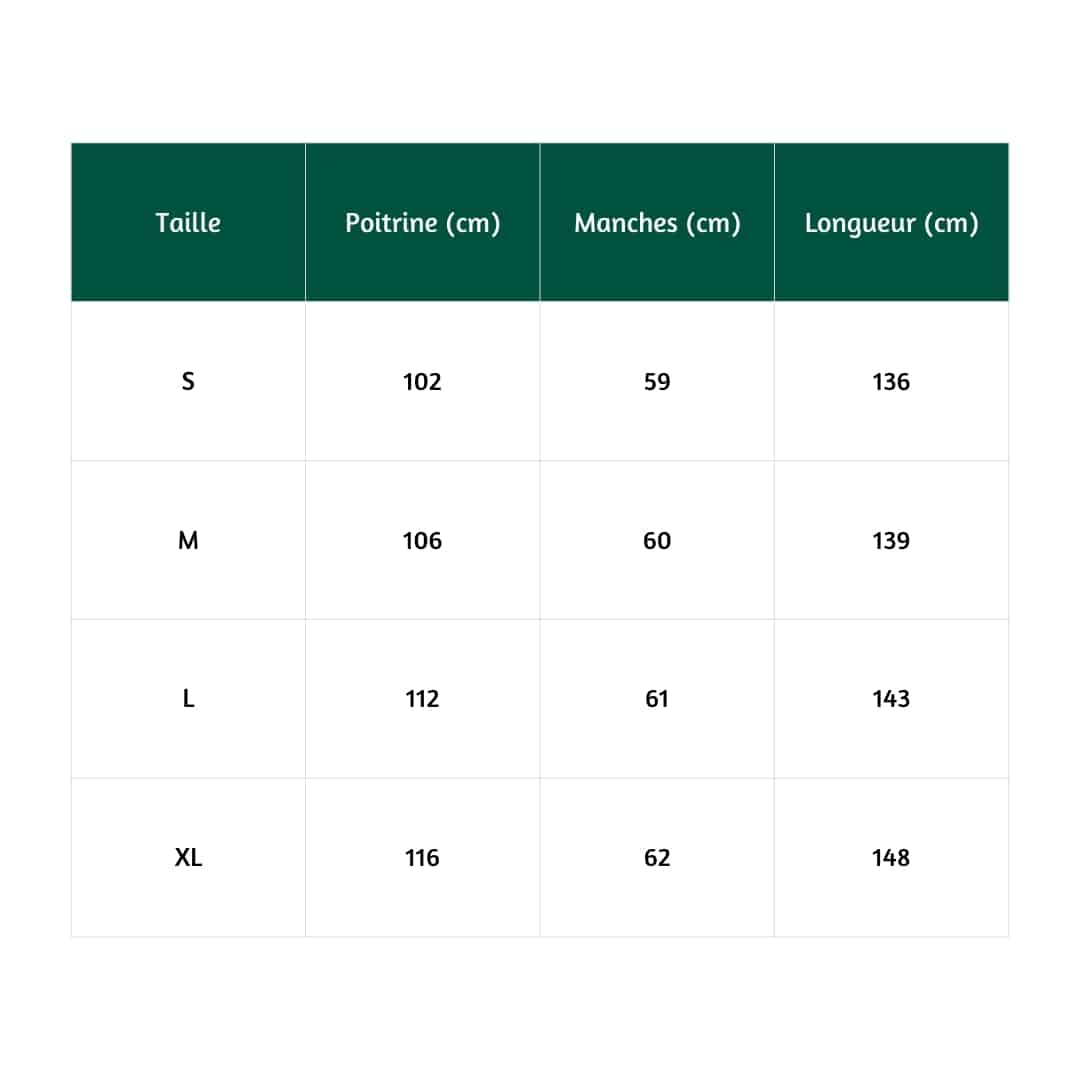Select the length value 139
Viewport: 1080px width, 1080px height.
point(891,540)
